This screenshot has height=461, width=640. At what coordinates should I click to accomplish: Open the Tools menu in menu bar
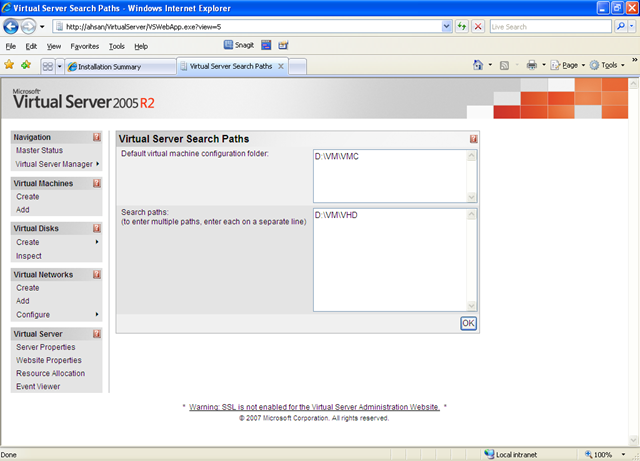point(117,47)
